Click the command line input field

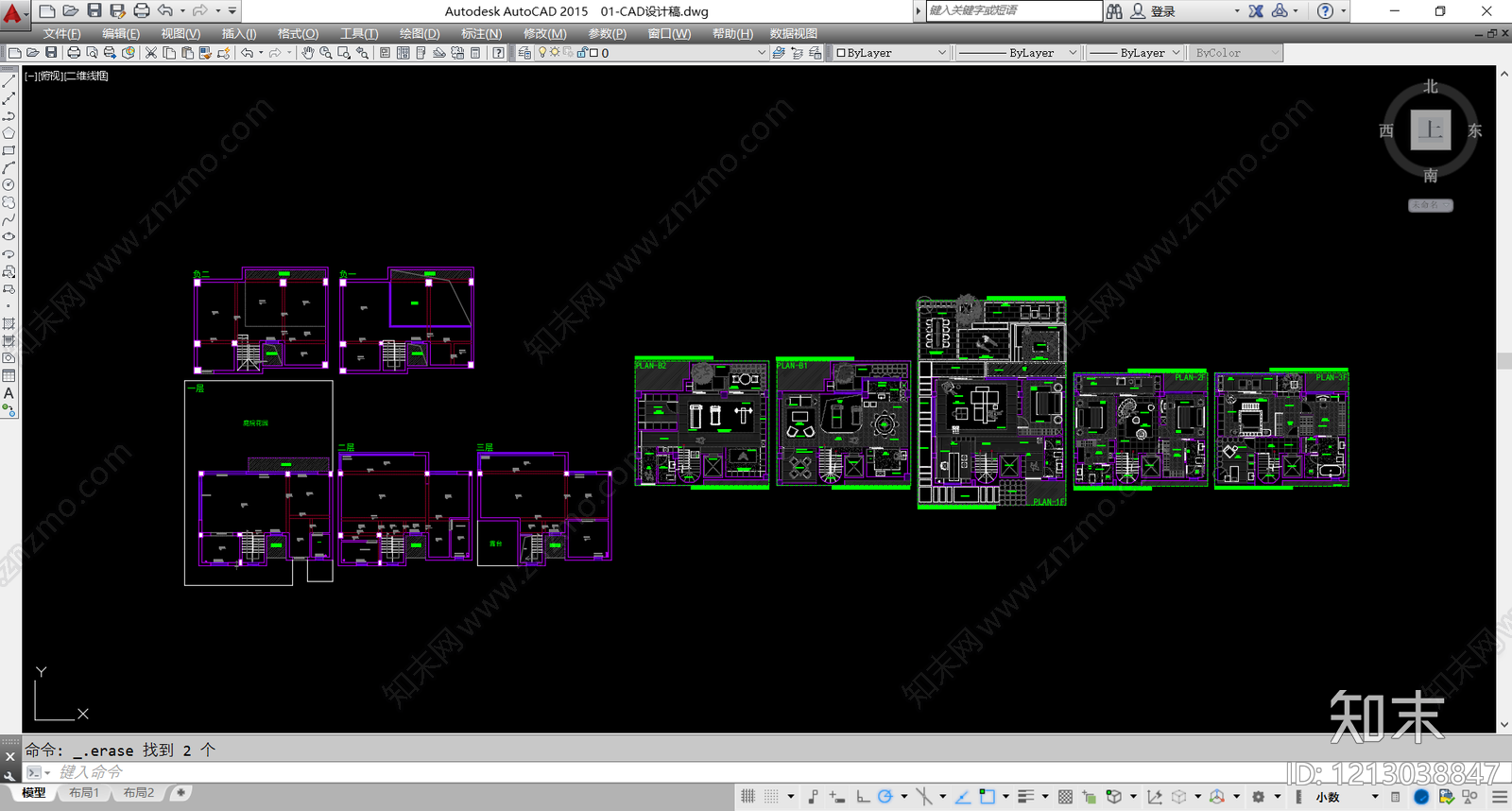pyautogui.click(x=661, y=772)
